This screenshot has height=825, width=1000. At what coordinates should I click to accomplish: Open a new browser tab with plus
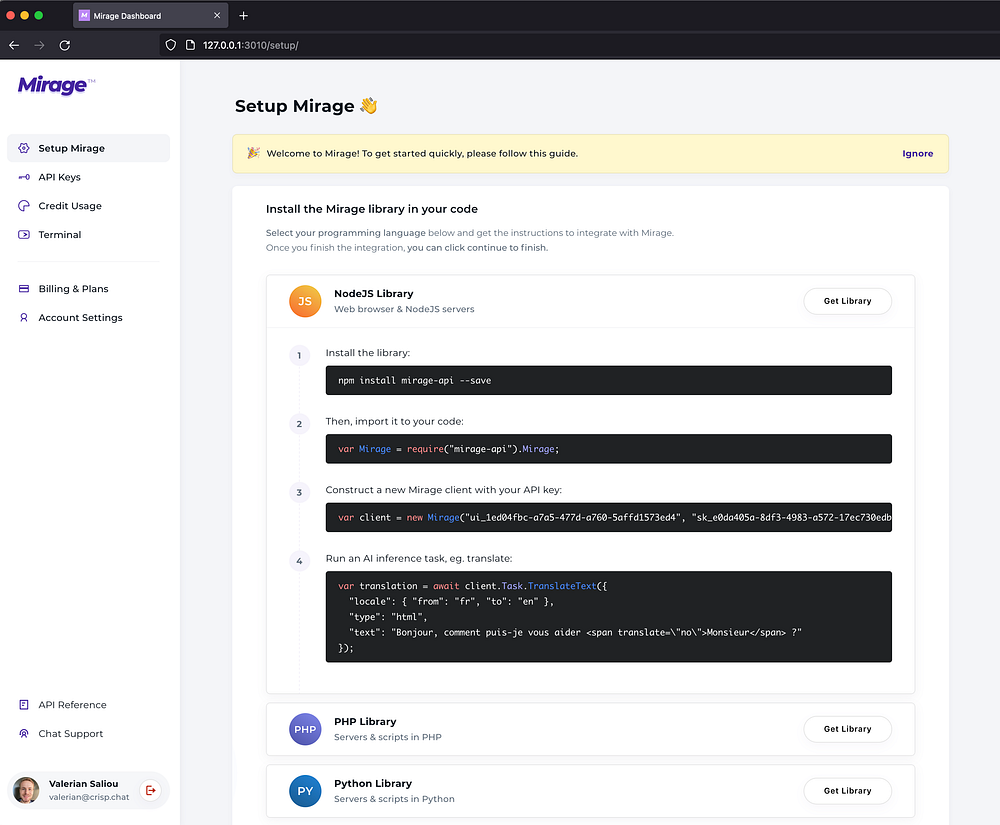point(244,15)
